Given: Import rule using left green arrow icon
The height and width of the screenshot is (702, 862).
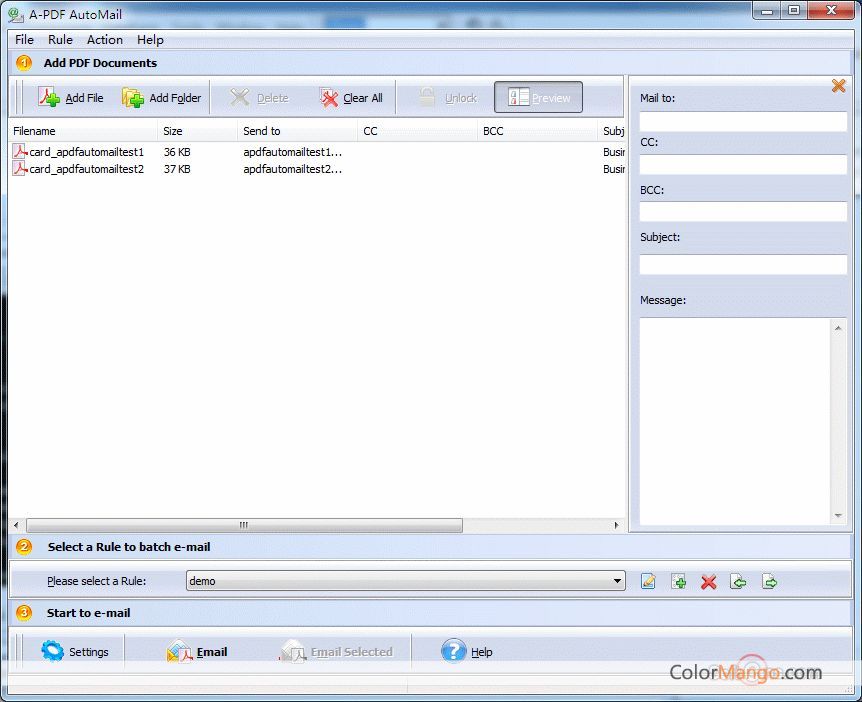Looking at the screenshot, I should 738,581.
